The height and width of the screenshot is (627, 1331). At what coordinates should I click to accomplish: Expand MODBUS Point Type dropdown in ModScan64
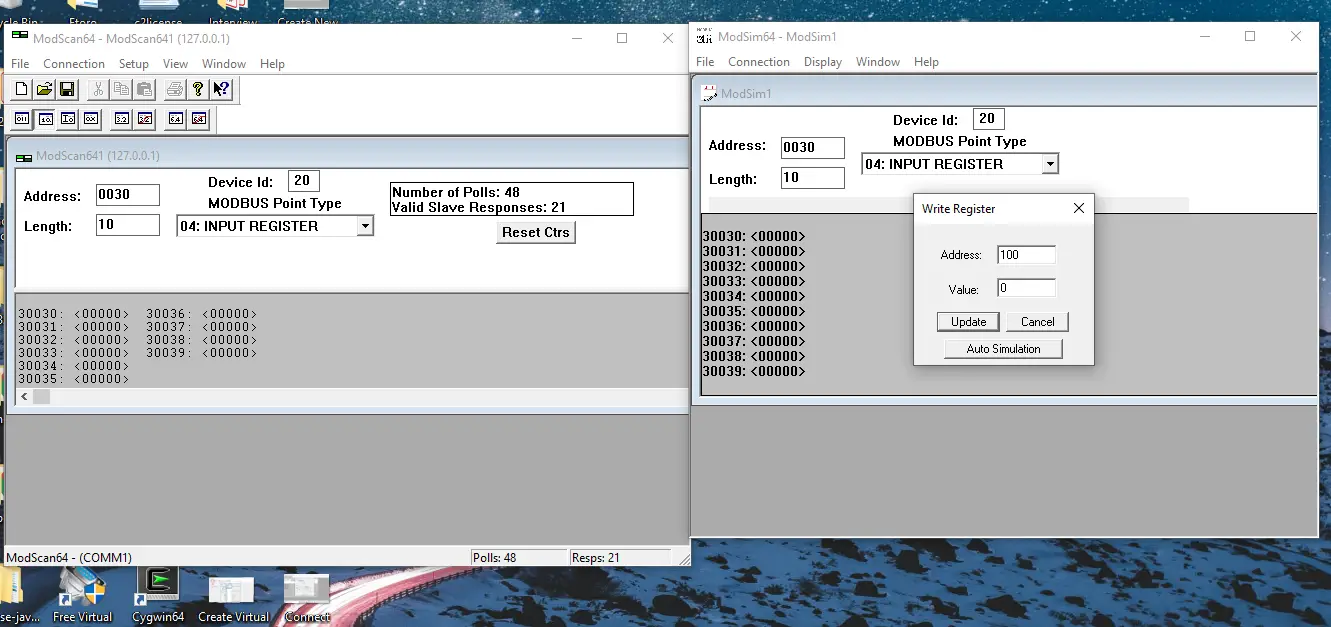[365, 227]
